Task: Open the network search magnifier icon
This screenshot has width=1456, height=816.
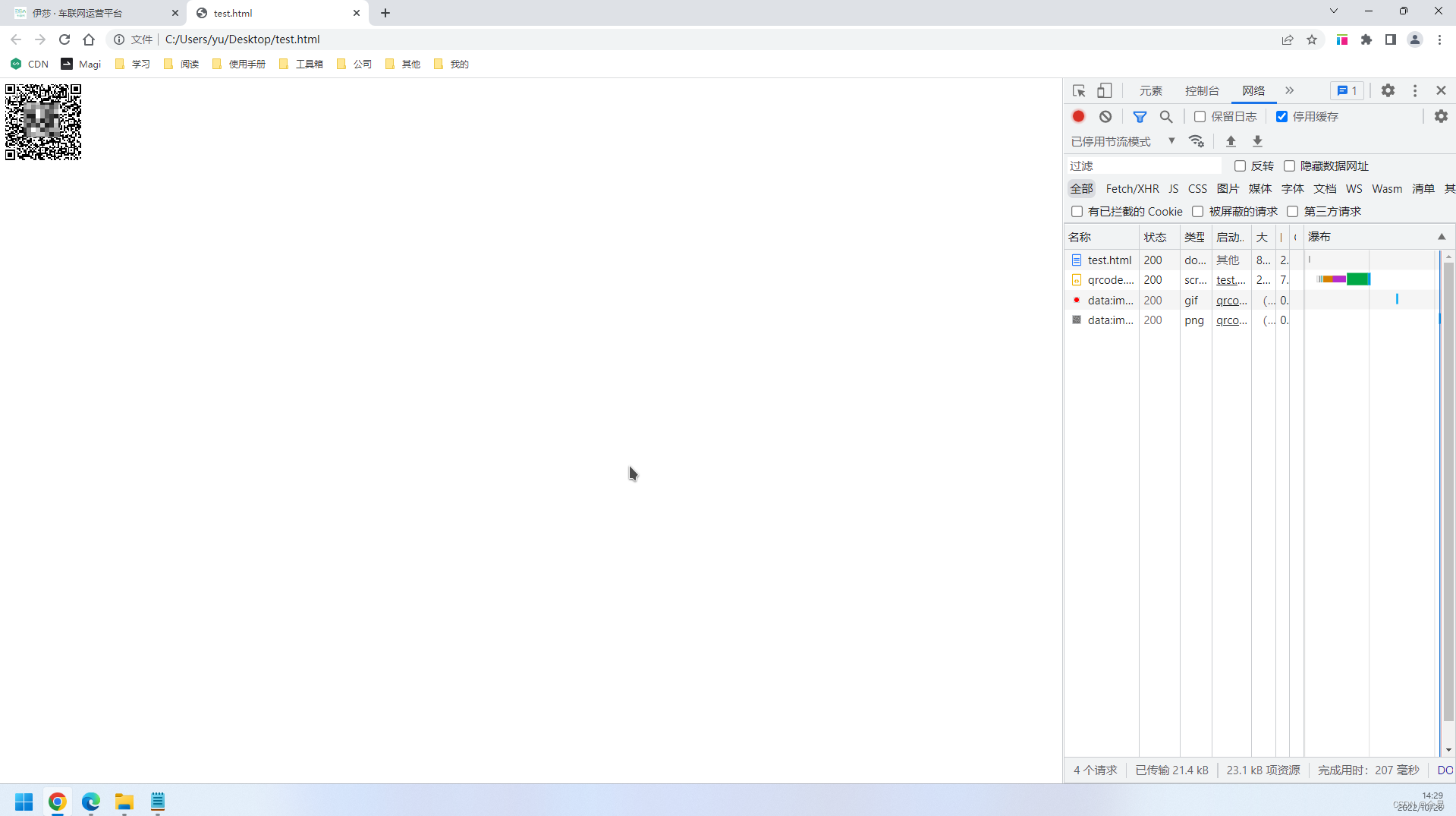Action: pyautogui.click(x=1166, y=116)
